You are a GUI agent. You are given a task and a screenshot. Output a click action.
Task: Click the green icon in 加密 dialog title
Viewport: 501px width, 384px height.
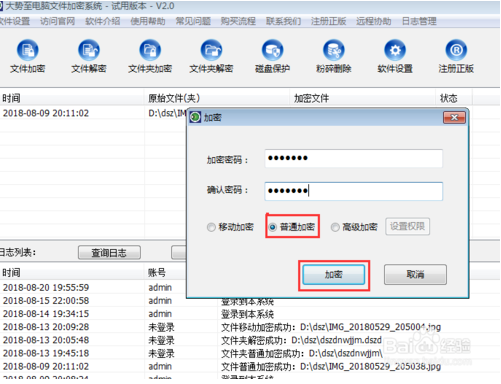click(195, 117)
